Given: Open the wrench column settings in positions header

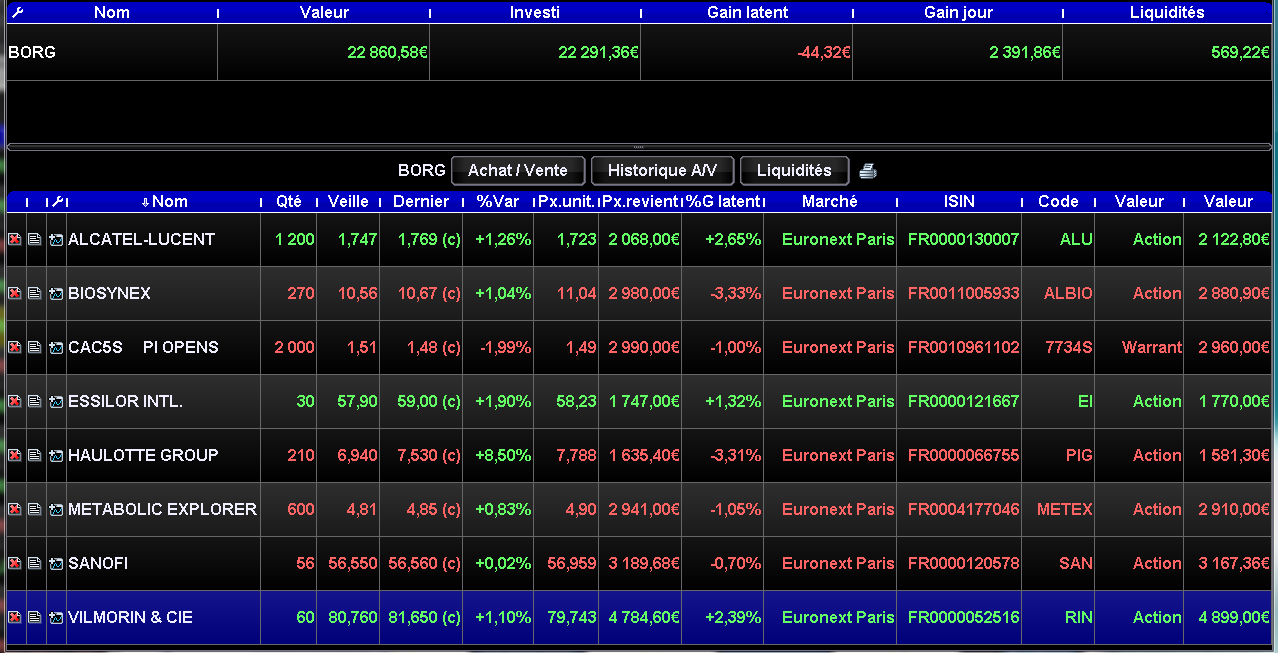Looking at the screenshot, I should coord(56,202).
